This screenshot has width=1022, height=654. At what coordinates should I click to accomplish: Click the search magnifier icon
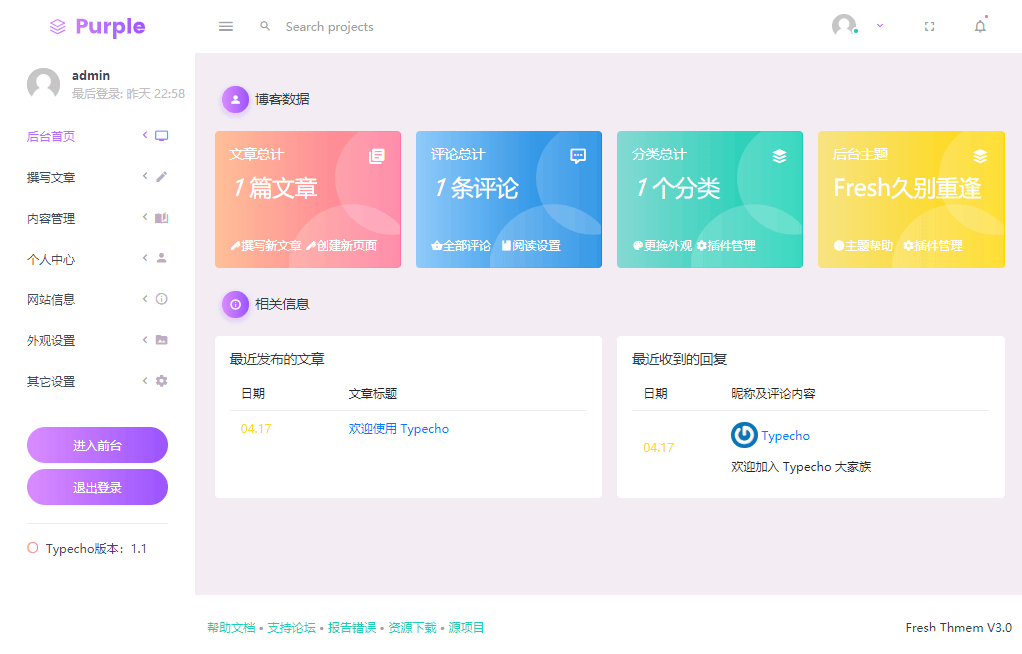(264, 26)
